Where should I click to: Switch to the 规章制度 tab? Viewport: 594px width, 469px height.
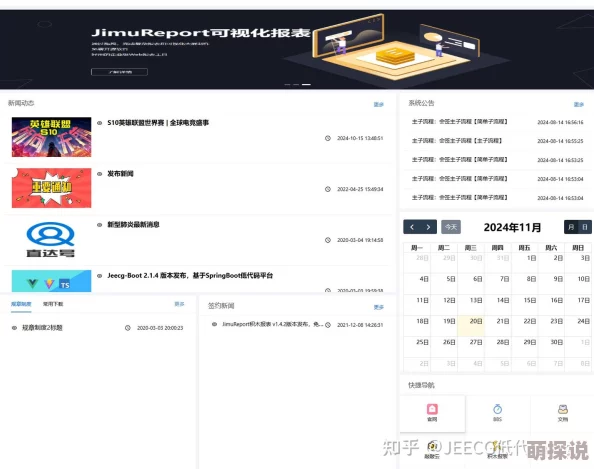point(21,304)
